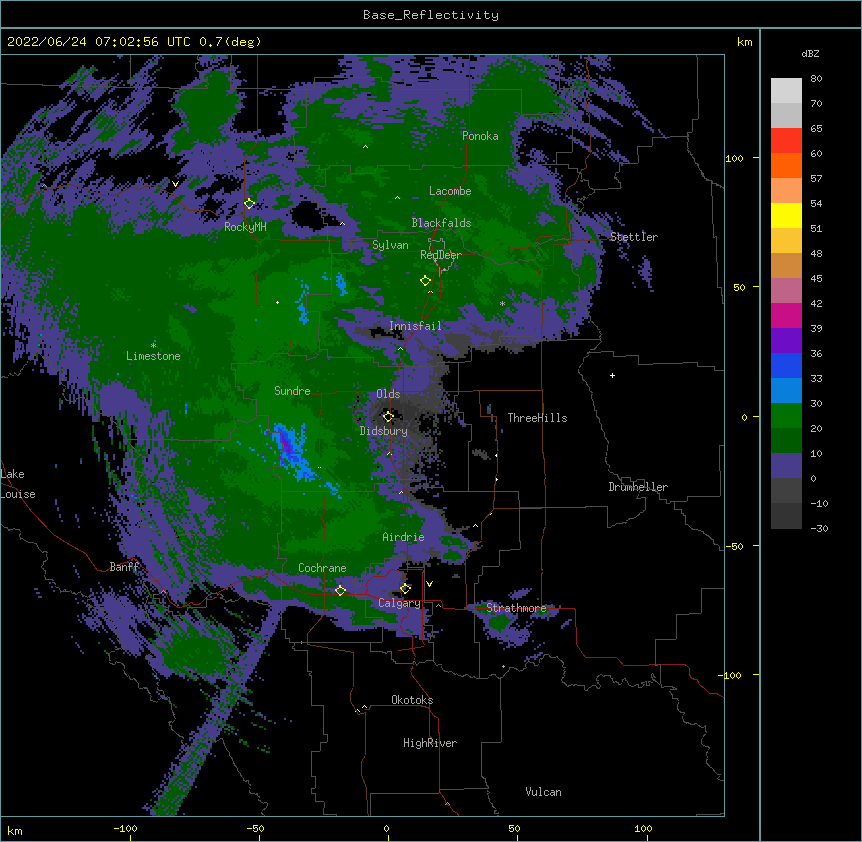
Task: Pick the yellow diamond marker under Cochrane label
Action: pos(340,591)
